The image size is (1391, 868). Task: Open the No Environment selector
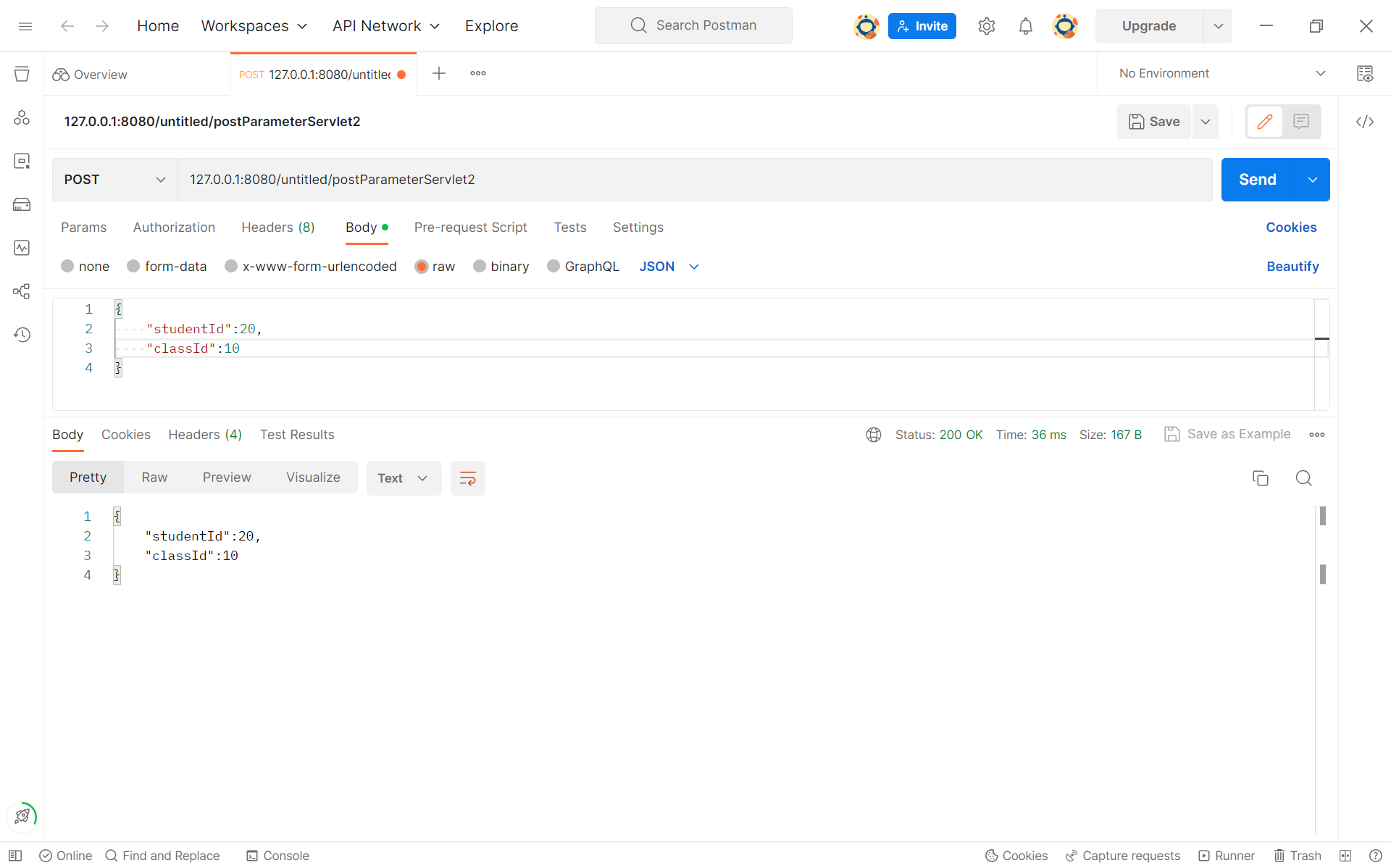point(1223,73)
